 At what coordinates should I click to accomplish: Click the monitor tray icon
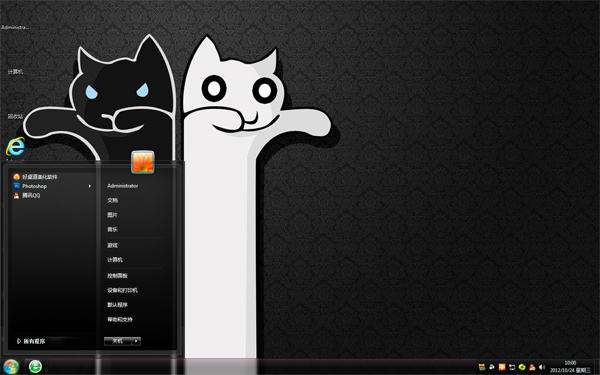(512, 367)
